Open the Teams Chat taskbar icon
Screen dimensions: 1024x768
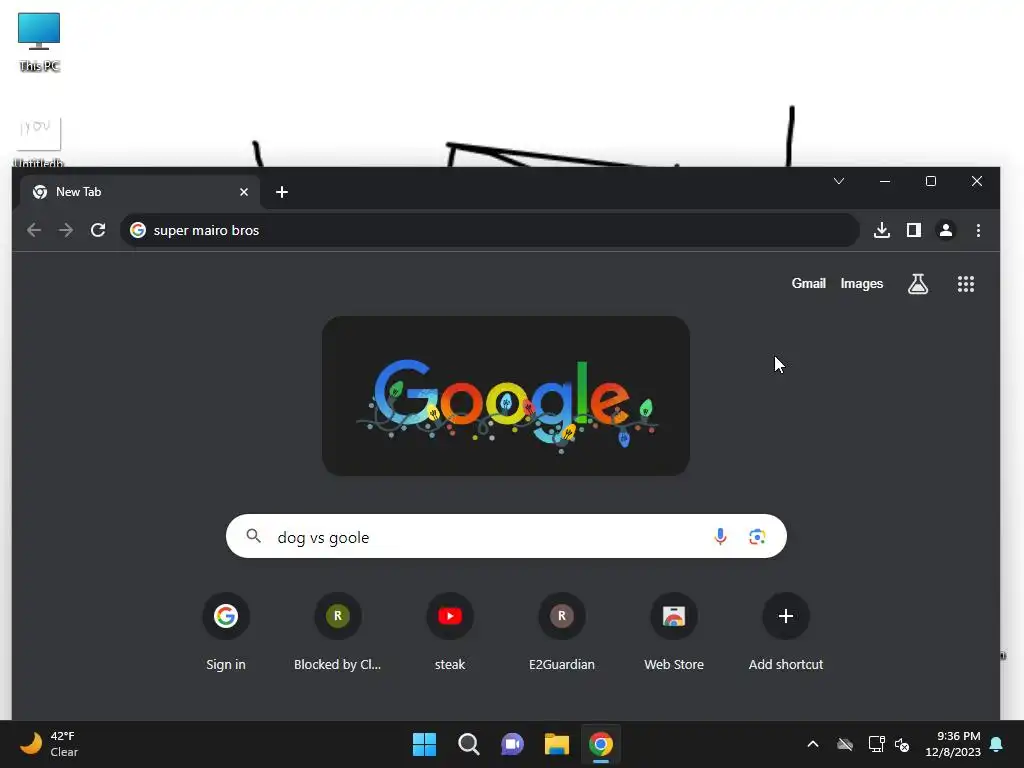coord(513,744)
